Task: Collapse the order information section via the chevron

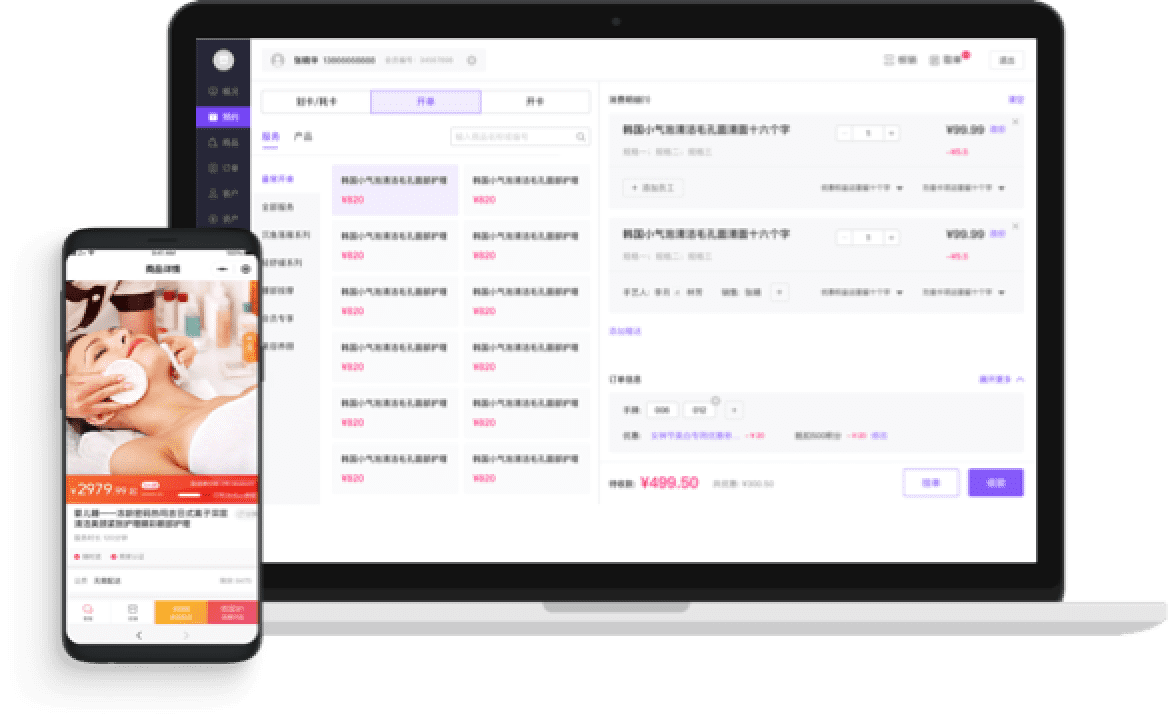Action: [x=1019, y=379]
